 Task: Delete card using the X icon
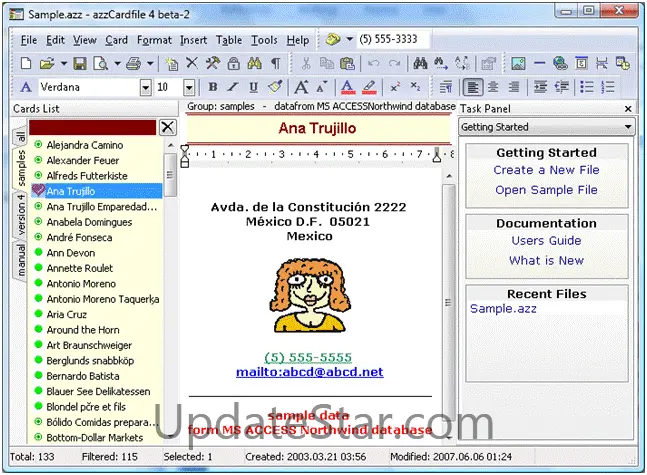[x=192, y=63]
